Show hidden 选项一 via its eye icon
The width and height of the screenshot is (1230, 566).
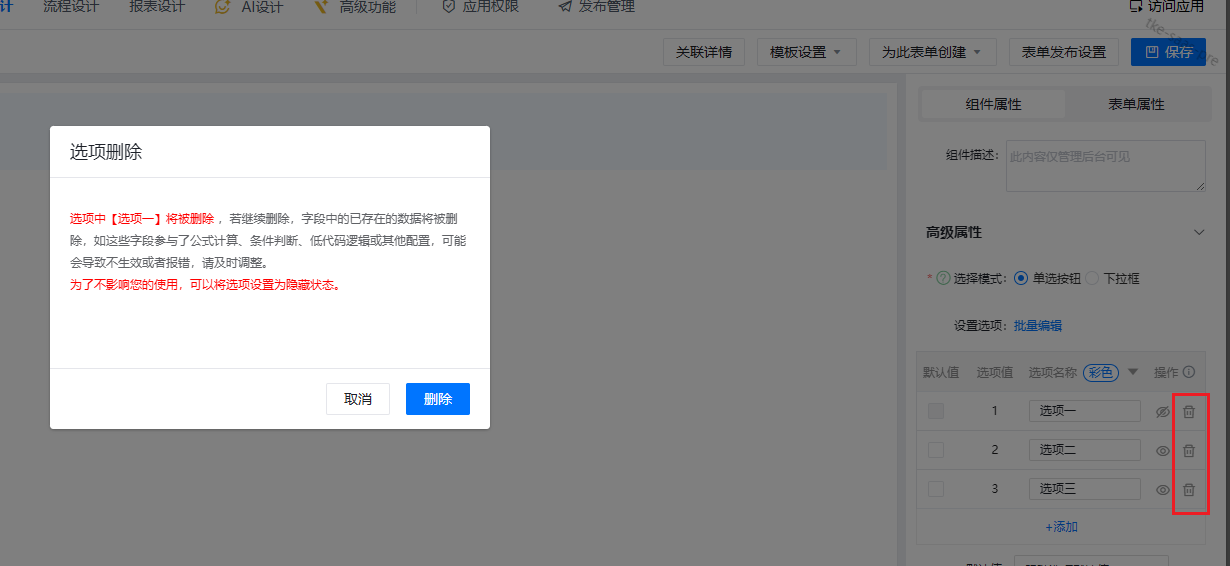pos(1162,412)
